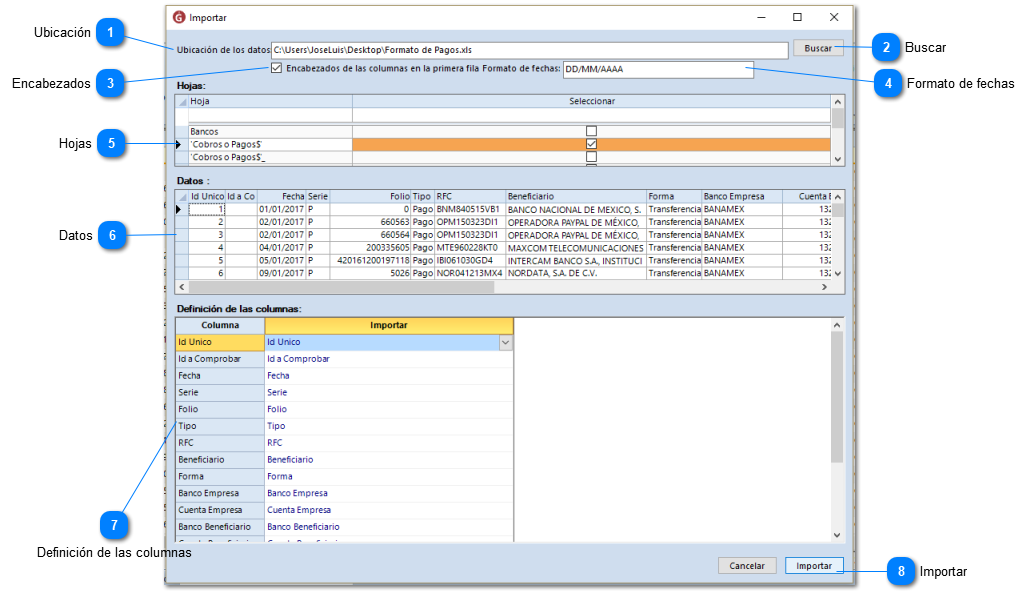This screenshot has height=596, width=1031.
Task: Click the blue callout badge number 2
Action: (x=885, y=47)
